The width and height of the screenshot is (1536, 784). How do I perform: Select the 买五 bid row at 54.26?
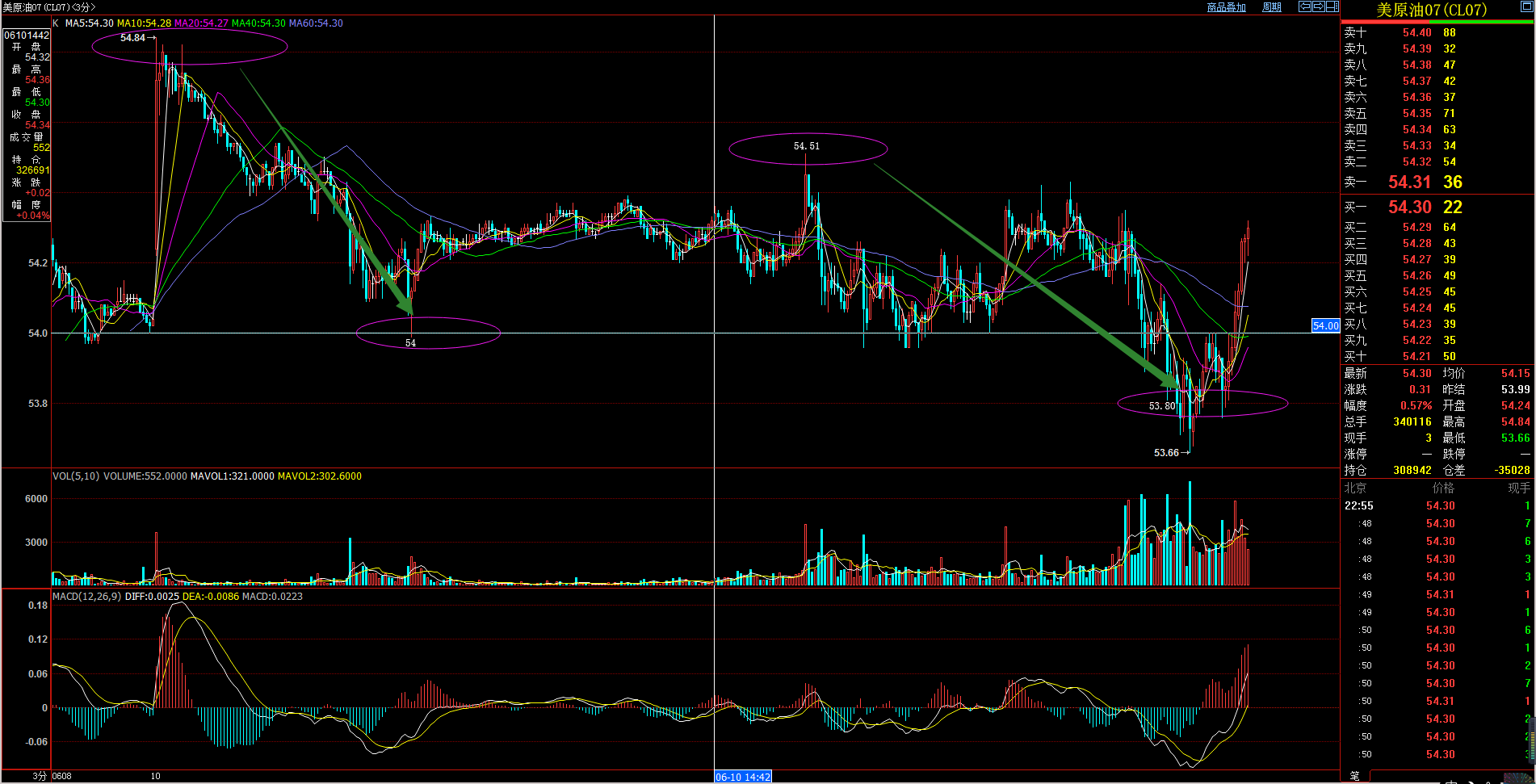[x=1437, y=275]
